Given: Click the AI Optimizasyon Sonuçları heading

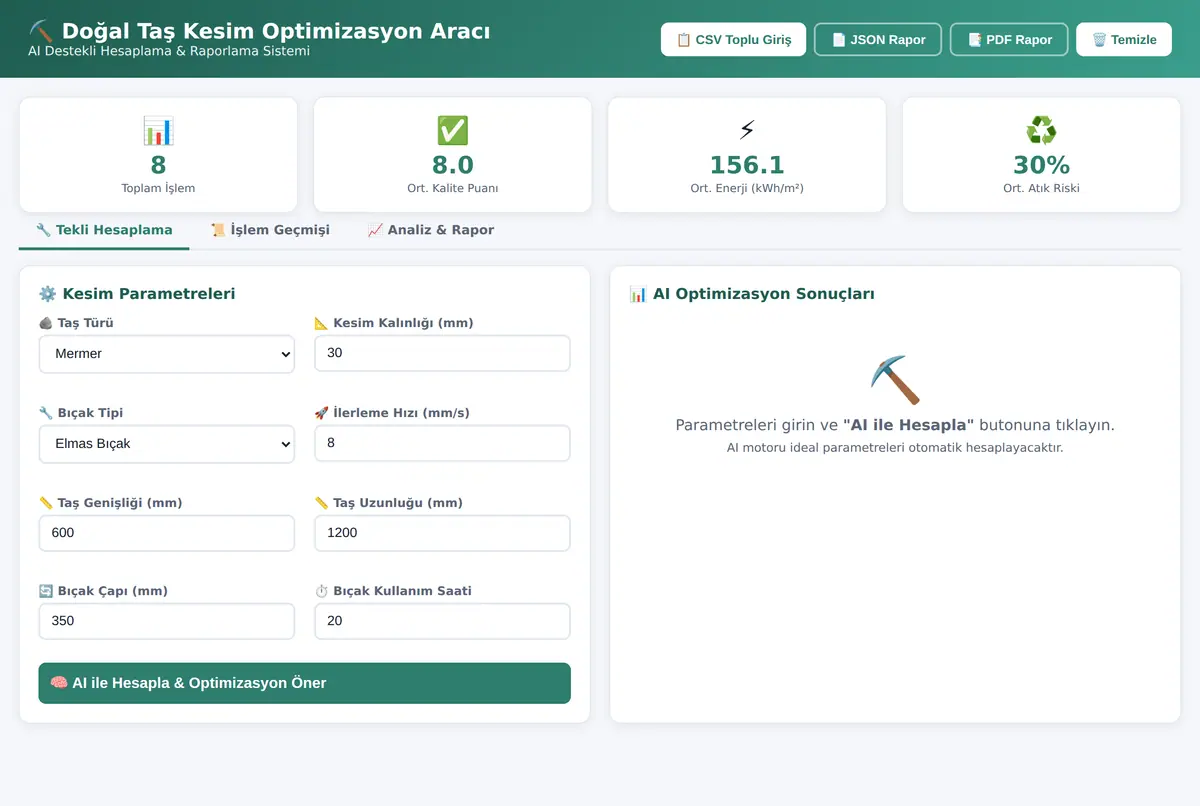Looking at the screenshot, I should tap(764, 294).
